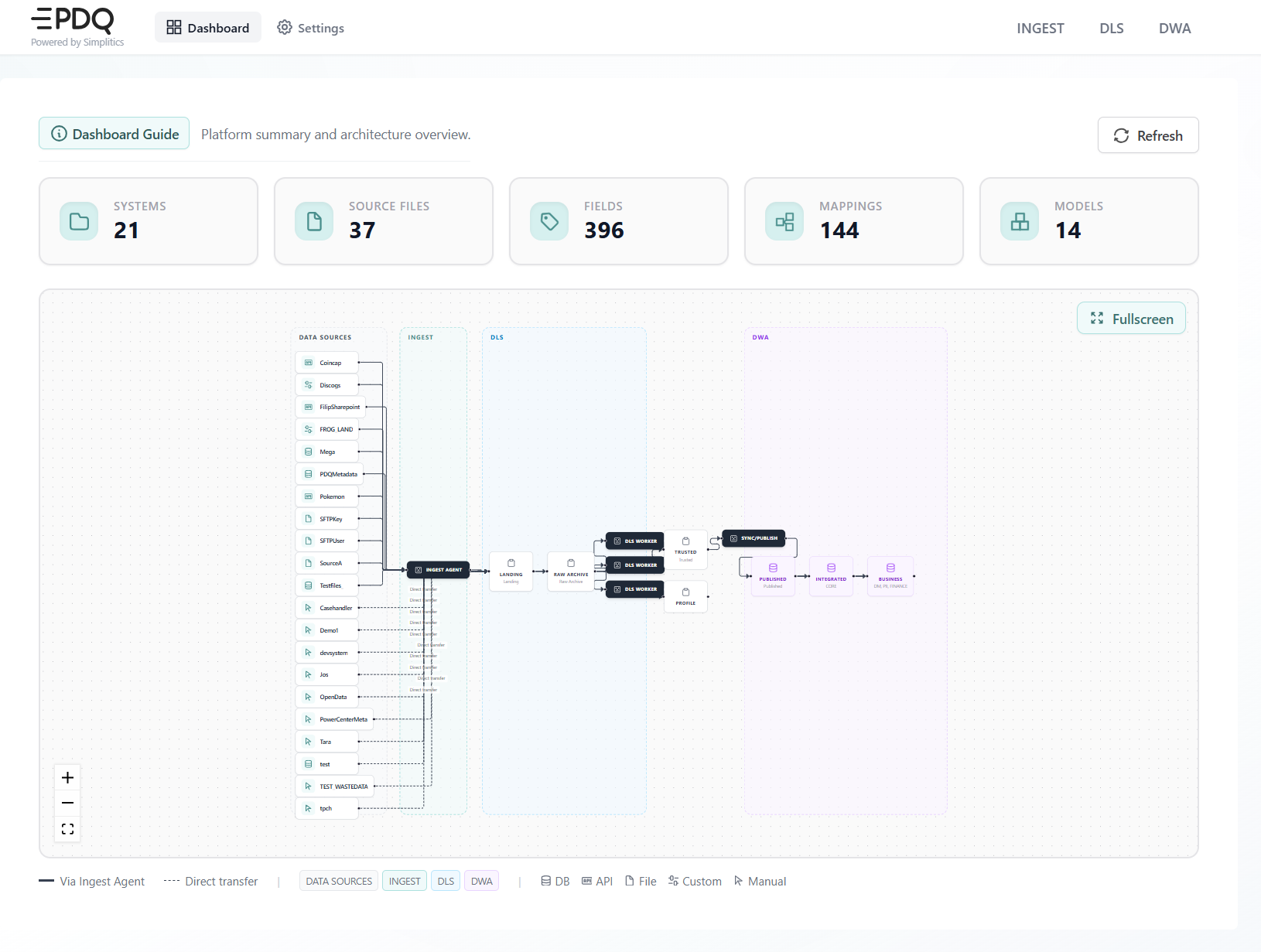Select the Ingest Agent node
The image size is (1261, 952).
[438, 570]
